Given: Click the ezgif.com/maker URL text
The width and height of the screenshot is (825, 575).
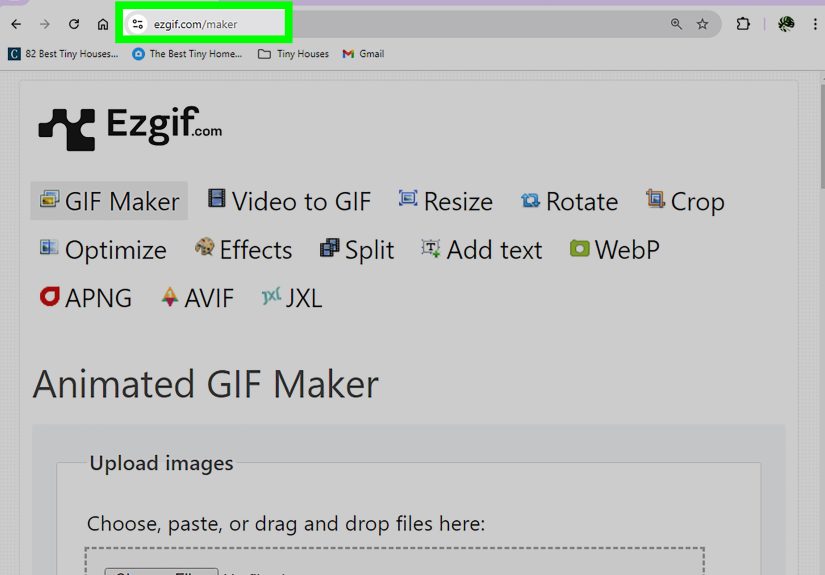Looking at the screenshot, I should coord(195,24).
